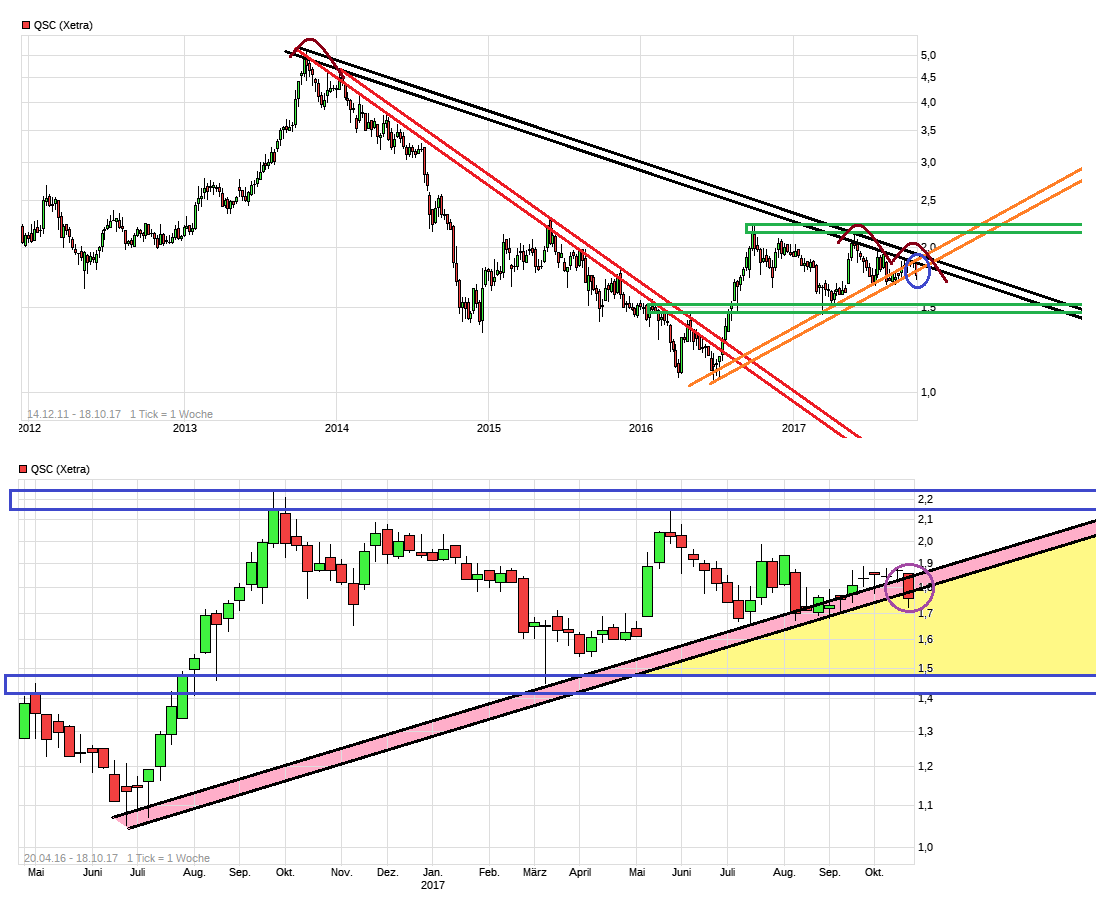Click the 1,1 price label on lower axis
The image size is (1096, 910).
click(925, 805)
